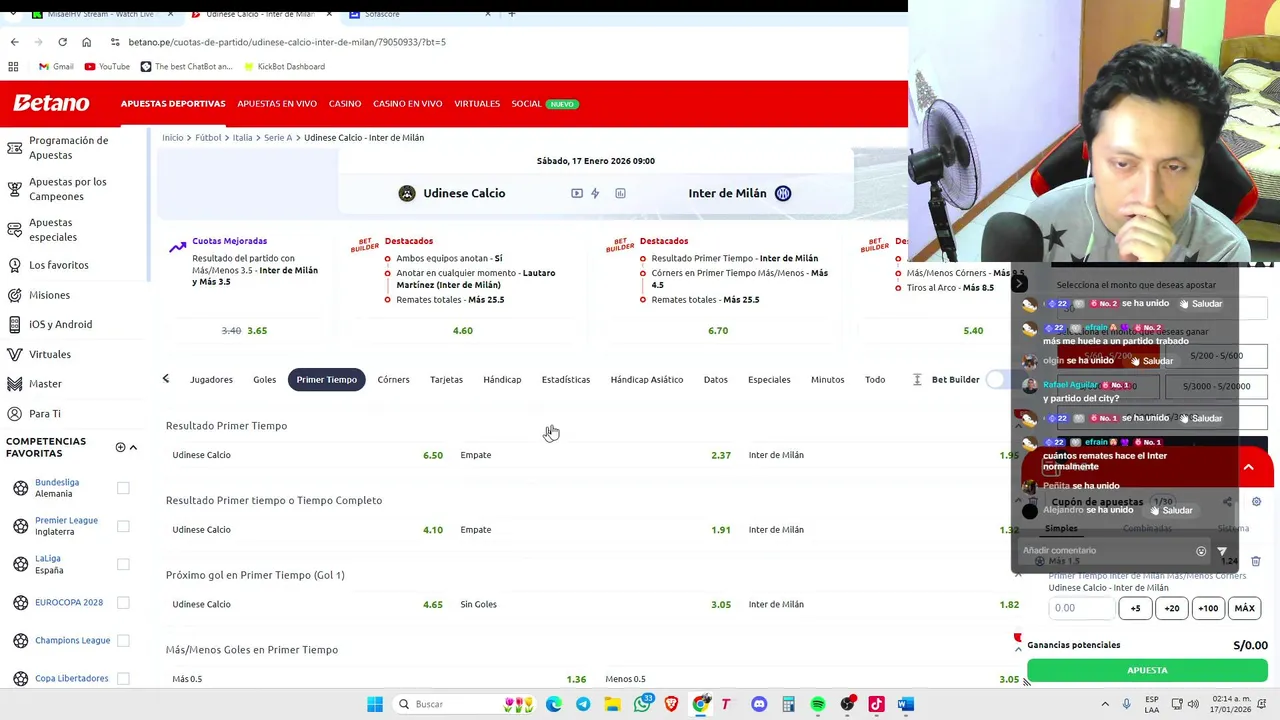Bet on Udinese Calcio first half 6.50
The width and height of the screenshot is (1280, 720).
pyautogui.click(x=307, y=455)
